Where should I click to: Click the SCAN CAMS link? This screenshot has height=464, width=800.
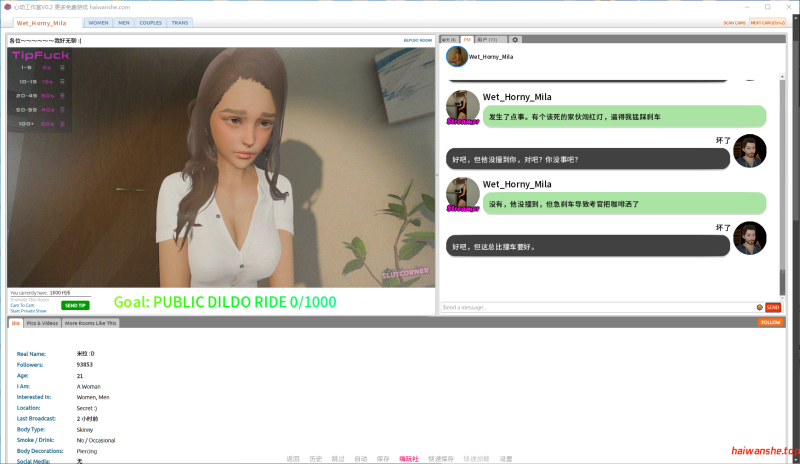(x=734, y=23)
